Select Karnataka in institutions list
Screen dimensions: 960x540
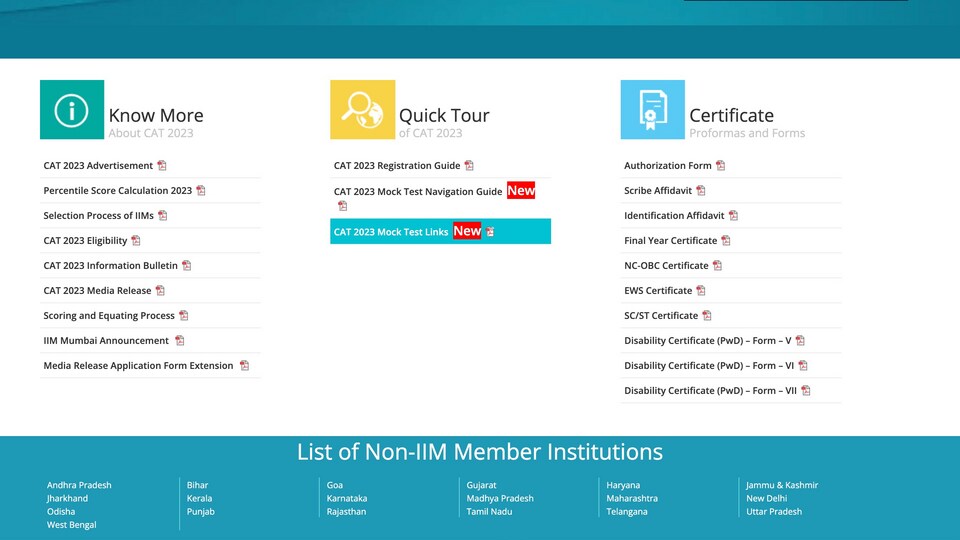pos(347,498)
